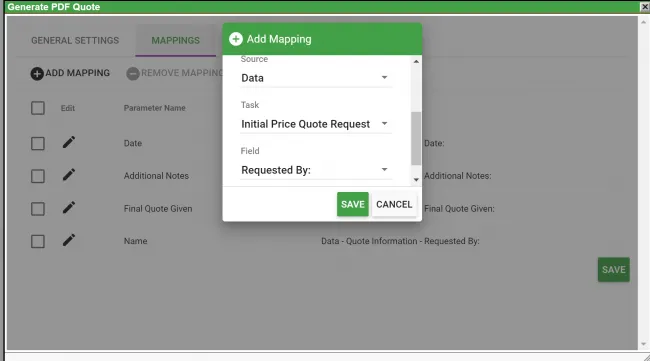Click CANCEL in the Add Mapping dialog
This screenshot has width=650, height=361.
point(394,204)
